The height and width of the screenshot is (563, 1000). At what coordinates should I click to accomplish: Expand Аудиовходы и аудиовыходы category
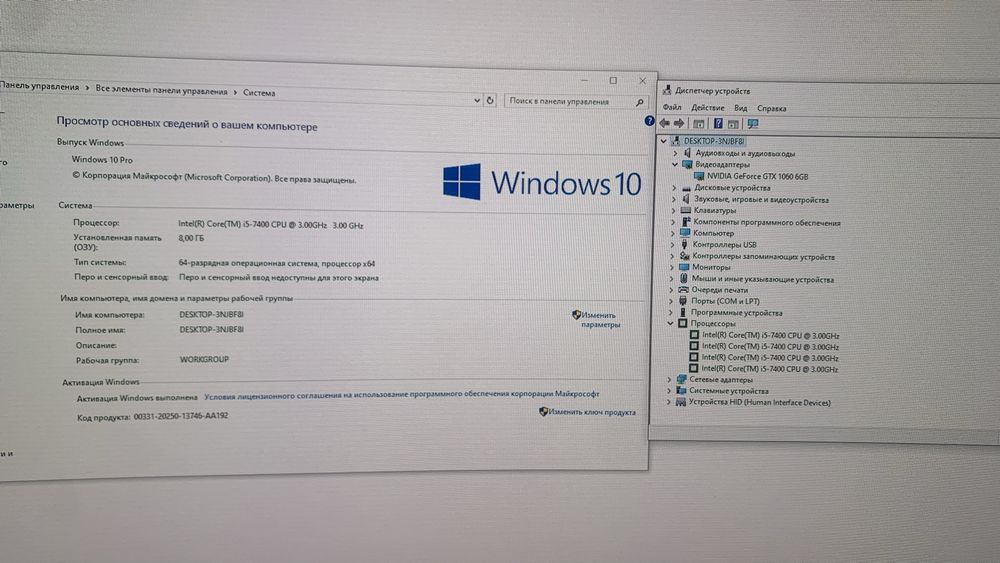pyautogui.click(x=675, y=153)
